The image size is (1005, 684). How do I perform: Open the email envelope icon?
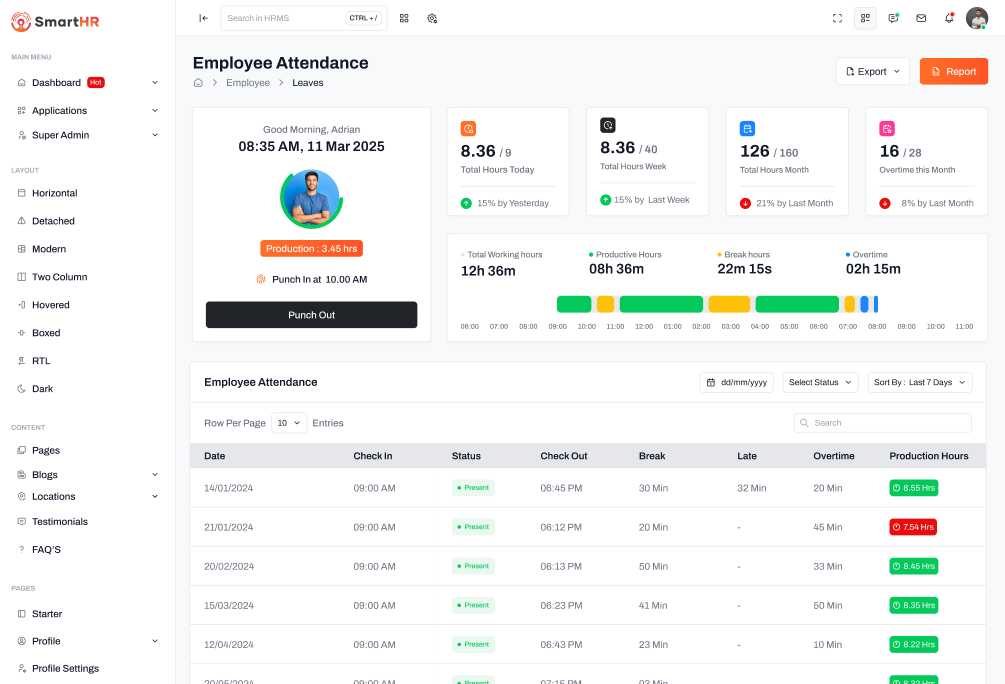coord(921,18)
